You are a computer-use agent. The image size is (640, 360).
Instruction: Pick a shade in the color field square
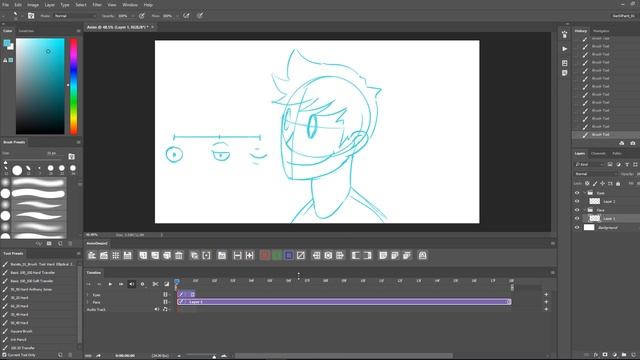pos(40,86)
